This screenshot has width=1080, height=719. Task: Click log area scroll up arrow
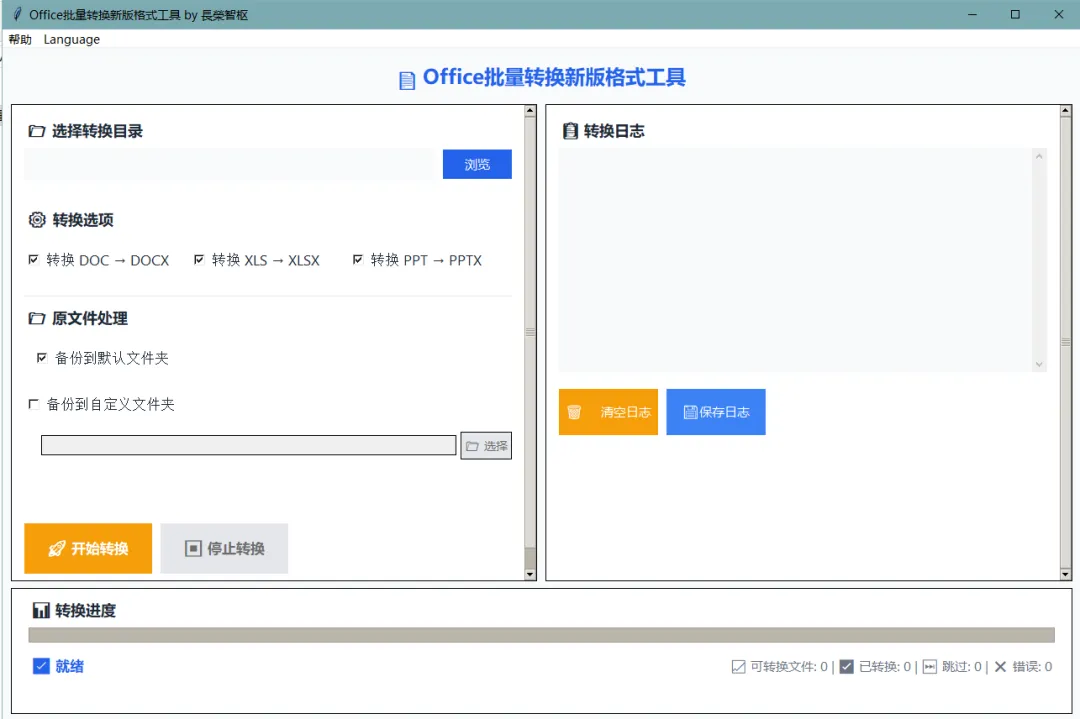pyautogui.click(x=1039, y=156)
